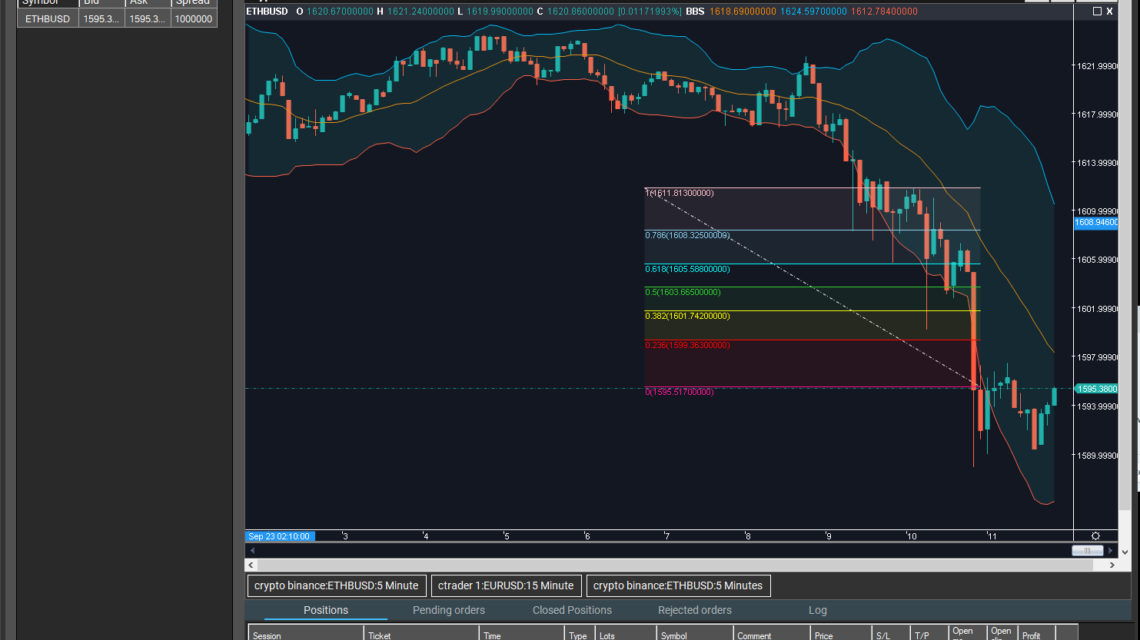
Task: Sort positions by Profit column header
Action: click(1031, 635)
